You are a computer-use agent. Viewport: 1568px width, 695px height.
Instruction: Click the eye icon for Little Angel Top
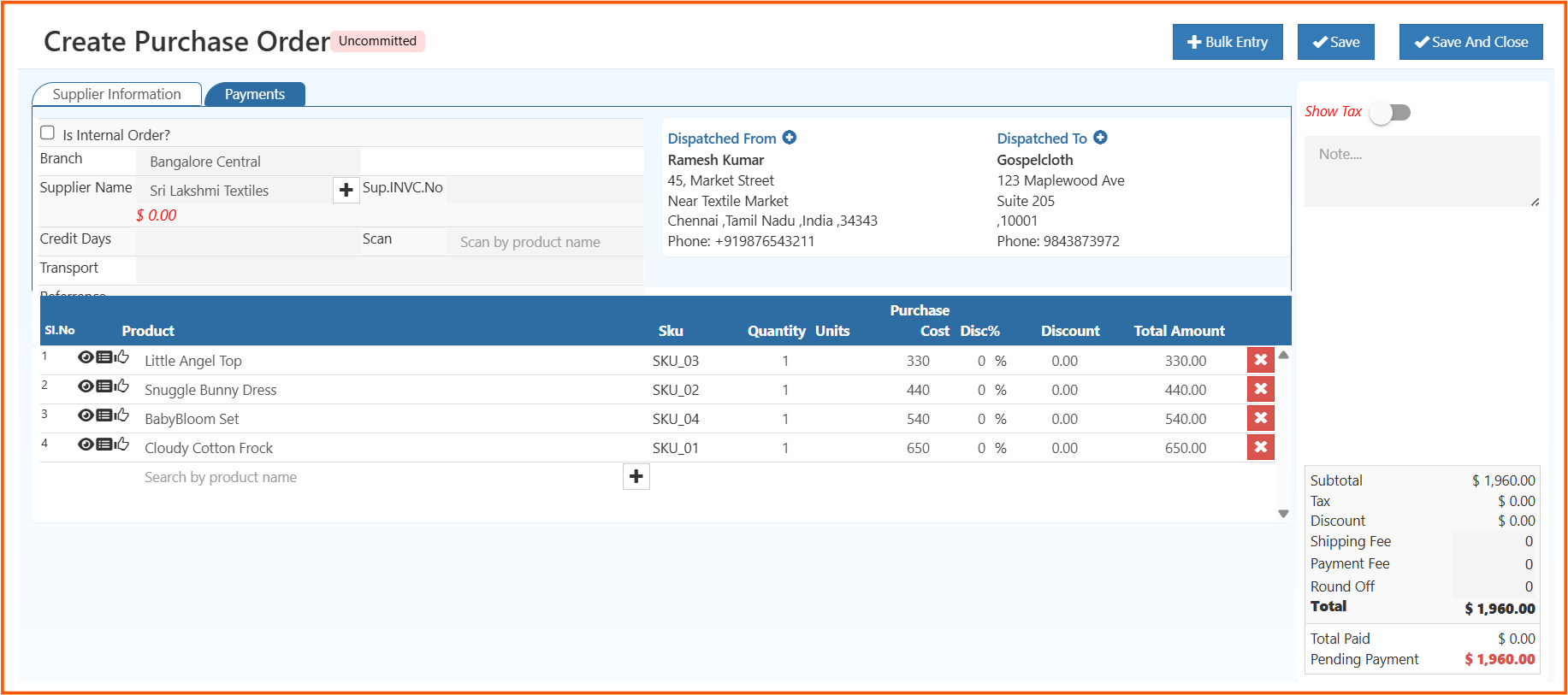coord(86,357)
